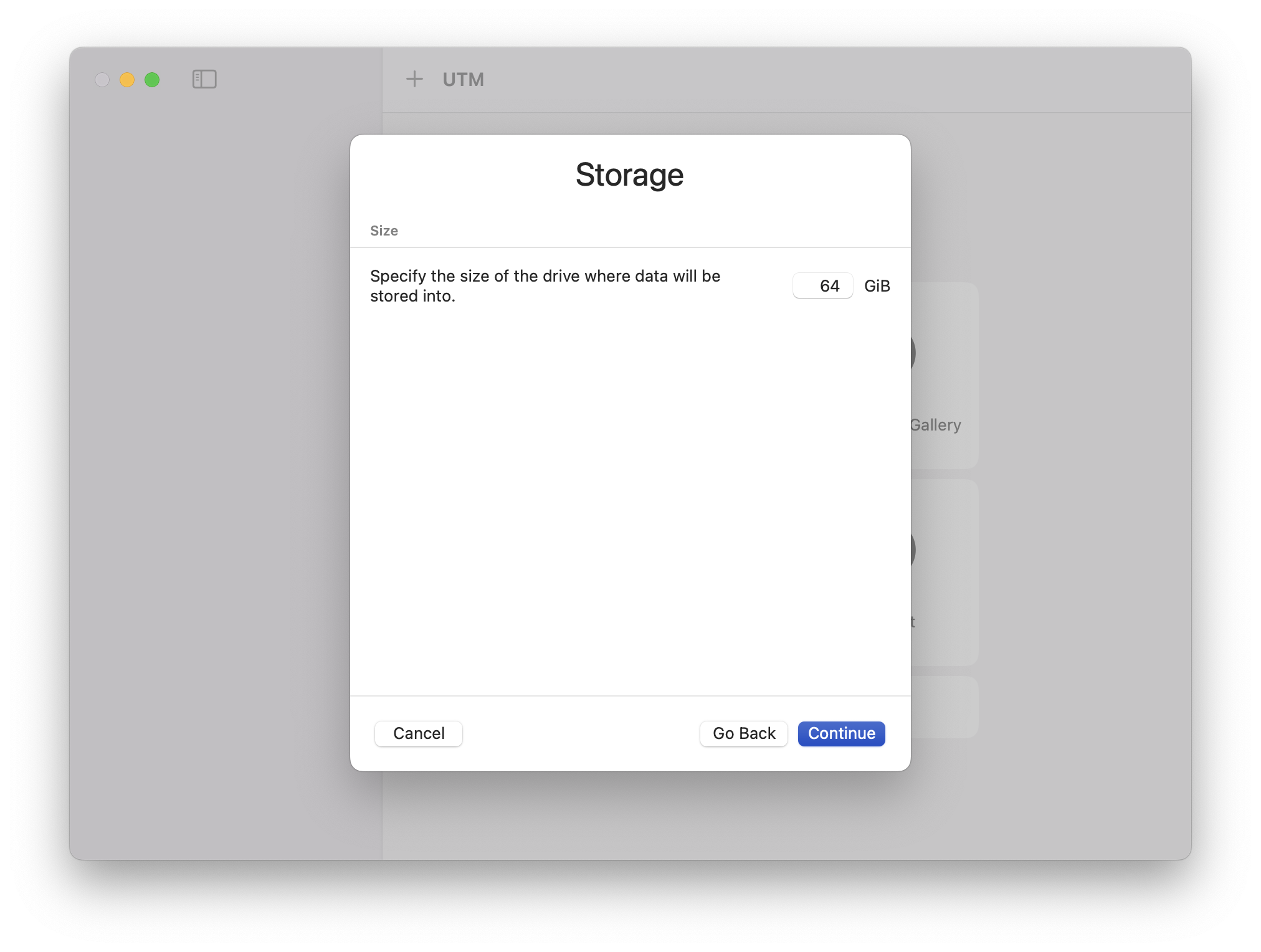Click the partially hidden Gallery card icon

tap(913, 353)
